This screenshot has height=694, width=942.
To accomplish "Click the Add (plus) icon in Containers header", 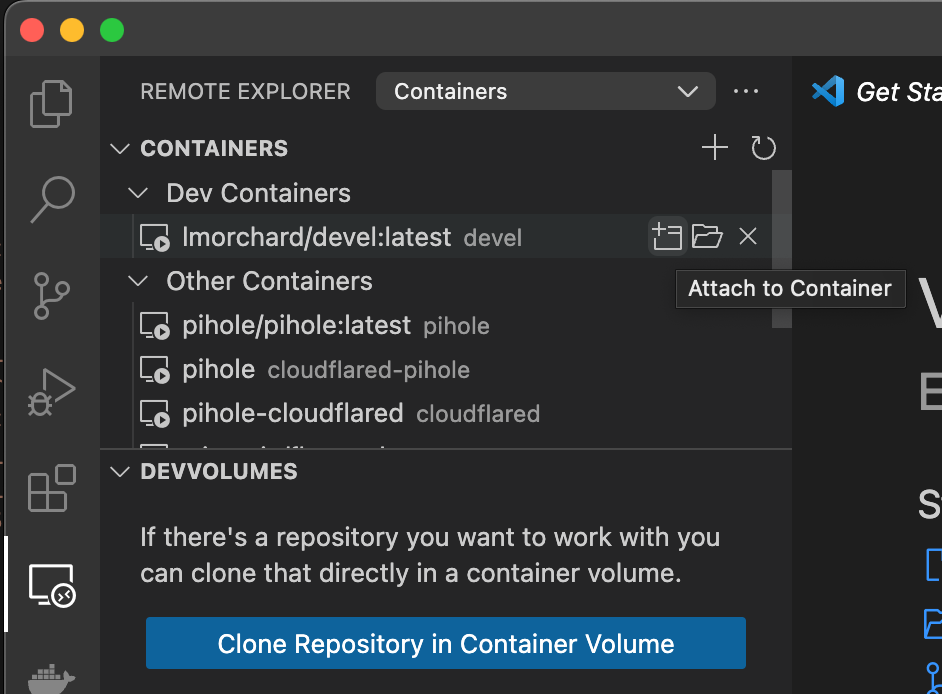I will (715, 148).
